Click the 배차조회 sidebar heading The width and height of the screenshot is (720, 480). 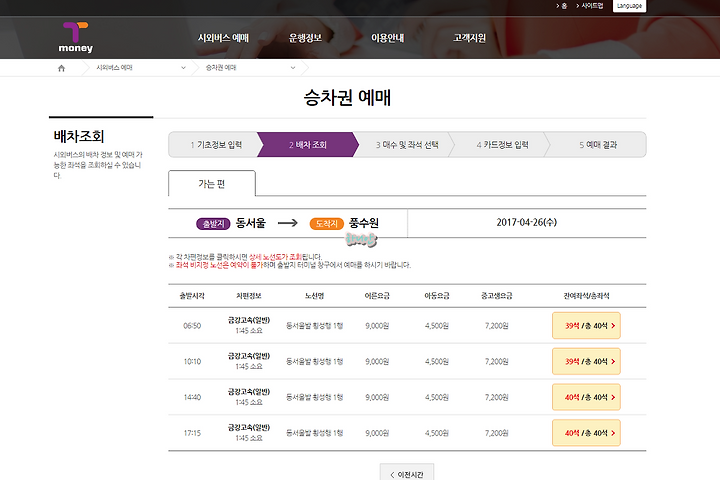click(x=79, y=136)
